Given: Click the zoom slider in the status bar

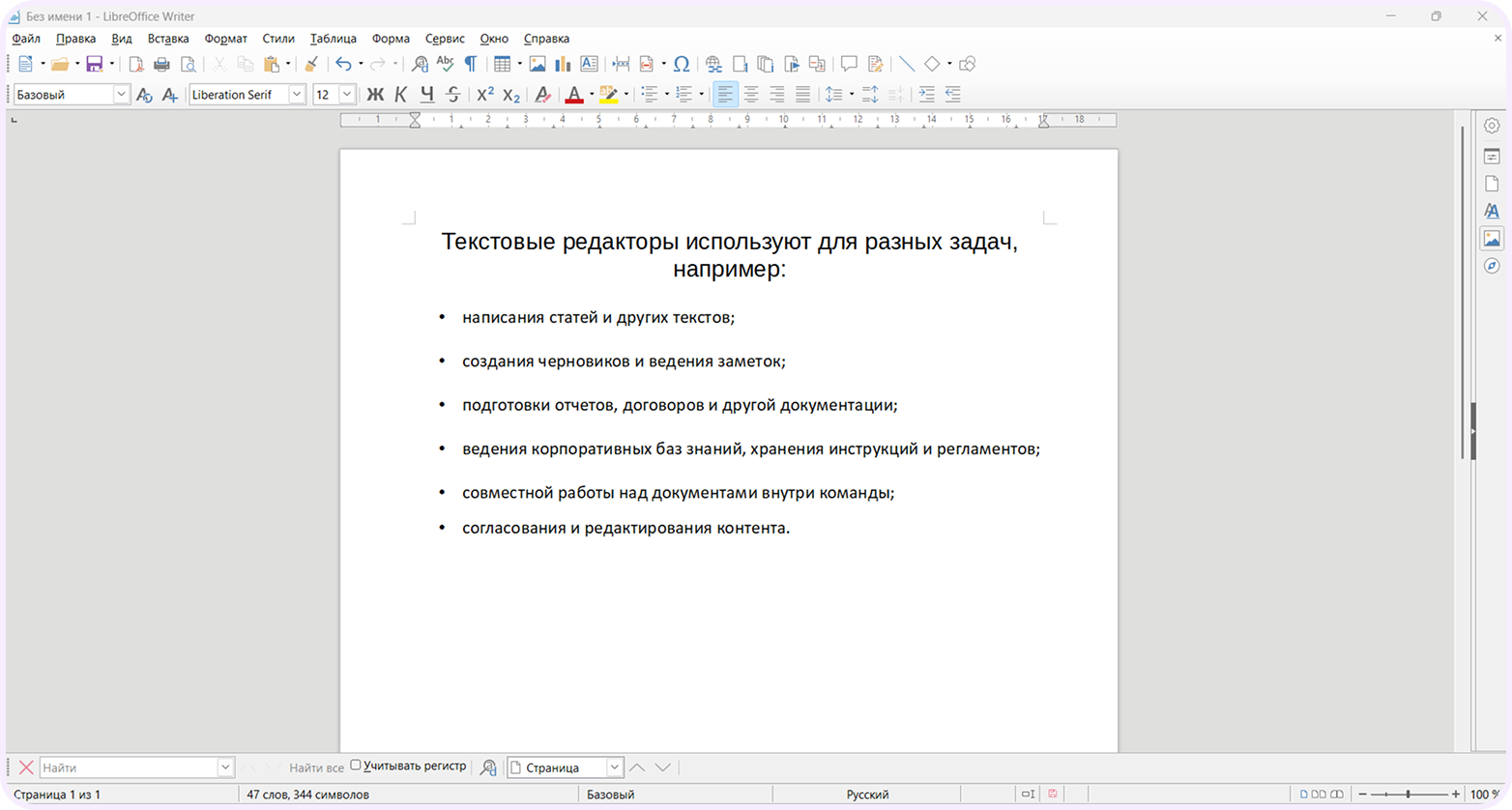Looking at the screenshot, I should pos(1409,795).
